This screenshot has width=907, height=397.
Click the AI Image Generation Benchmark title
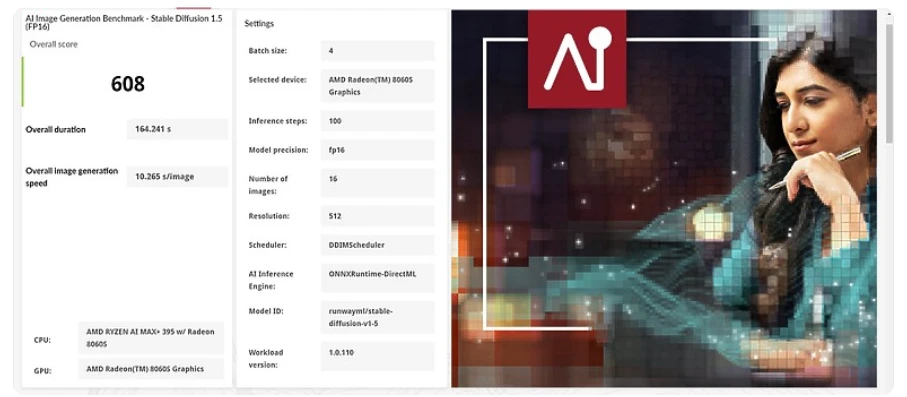point(124,22)
